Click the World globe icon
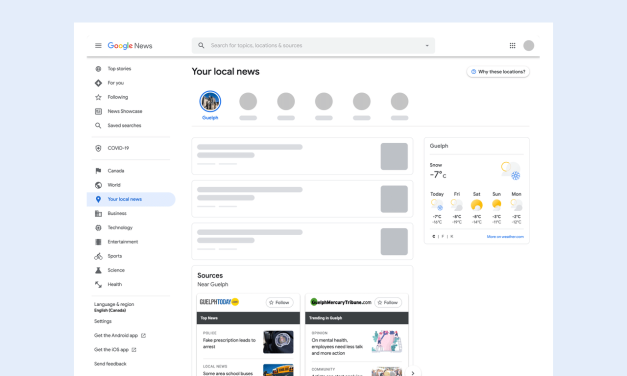The image size is (627, 376). pos(98,185)
